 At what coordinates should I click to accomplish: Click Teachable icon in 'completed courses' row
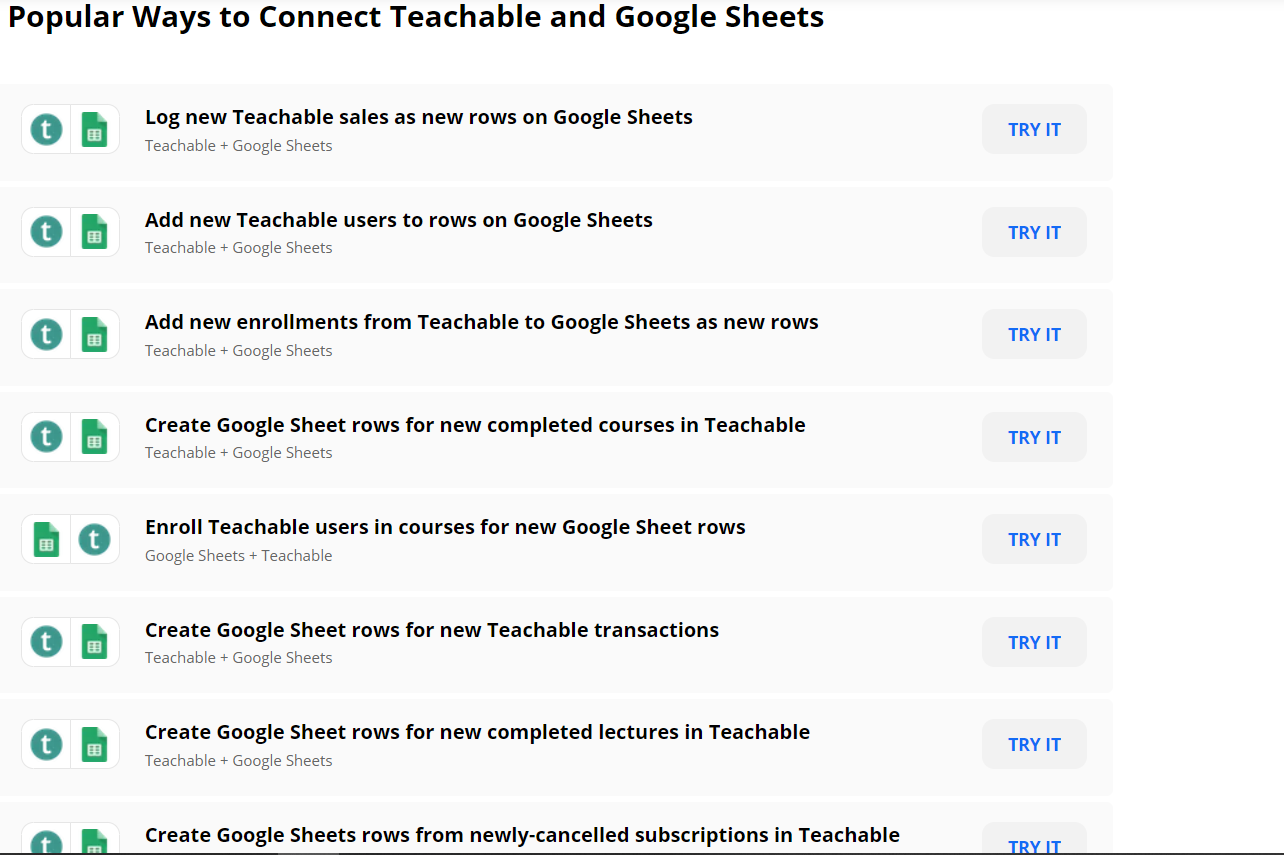(46, 437)
